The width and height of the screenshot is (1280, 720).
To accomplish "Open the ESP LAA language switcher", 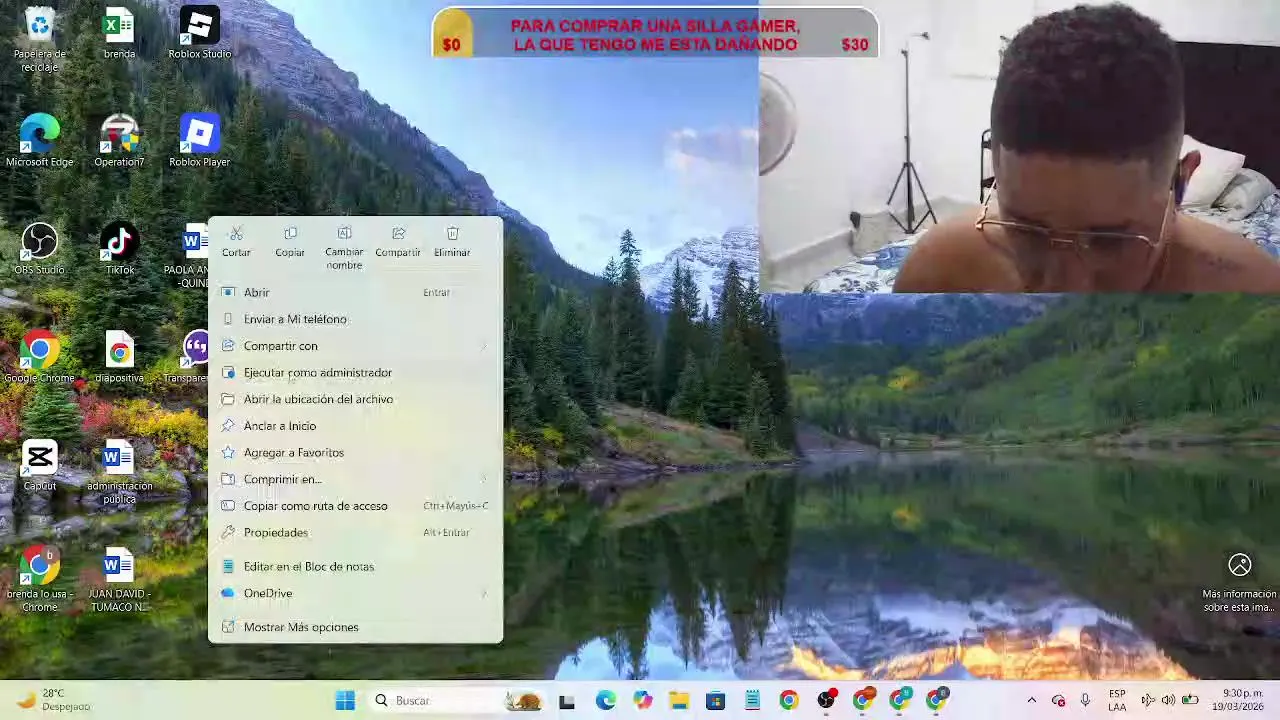I will tap(1117, 701).
